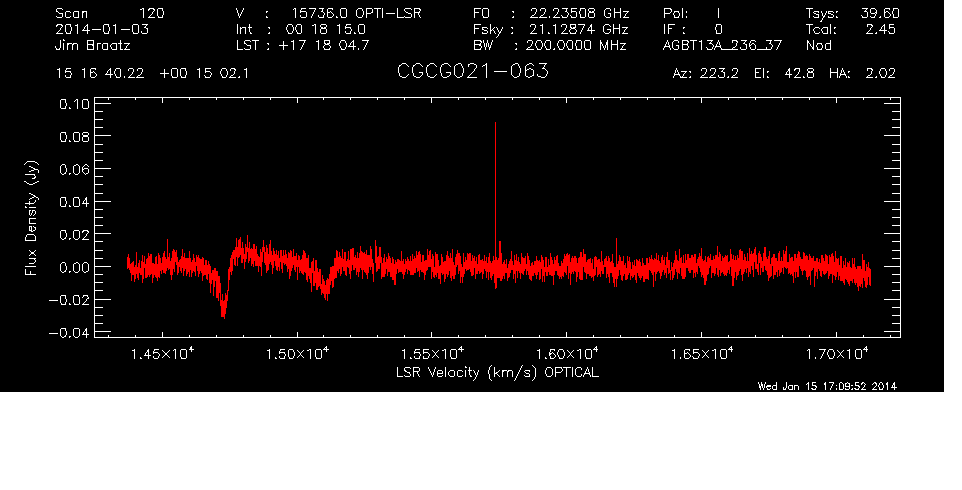
Task: Click y-axis tick label -0.04
Action: [69, 332]
